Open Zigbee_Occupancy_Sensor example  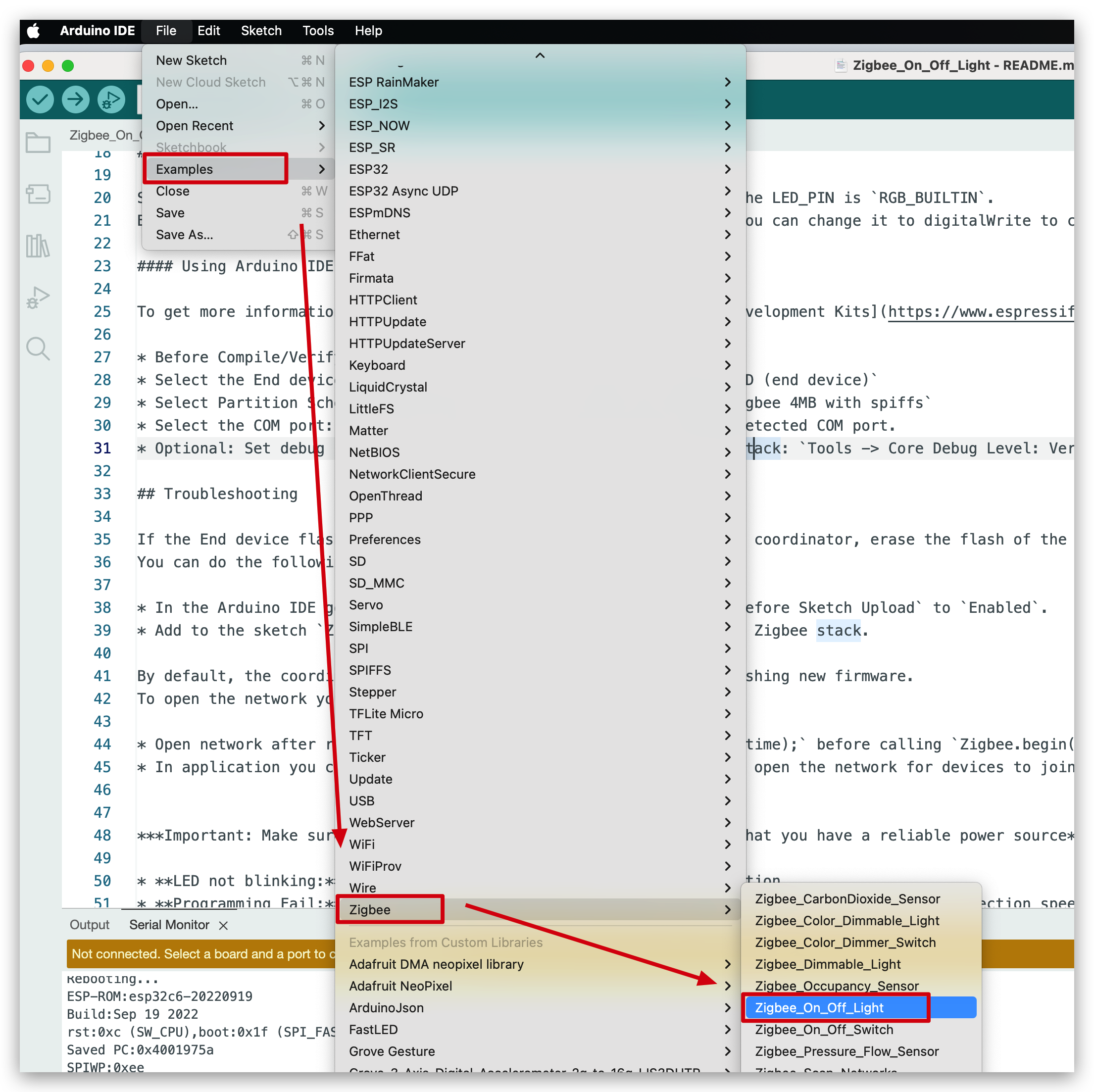(861, 986)
